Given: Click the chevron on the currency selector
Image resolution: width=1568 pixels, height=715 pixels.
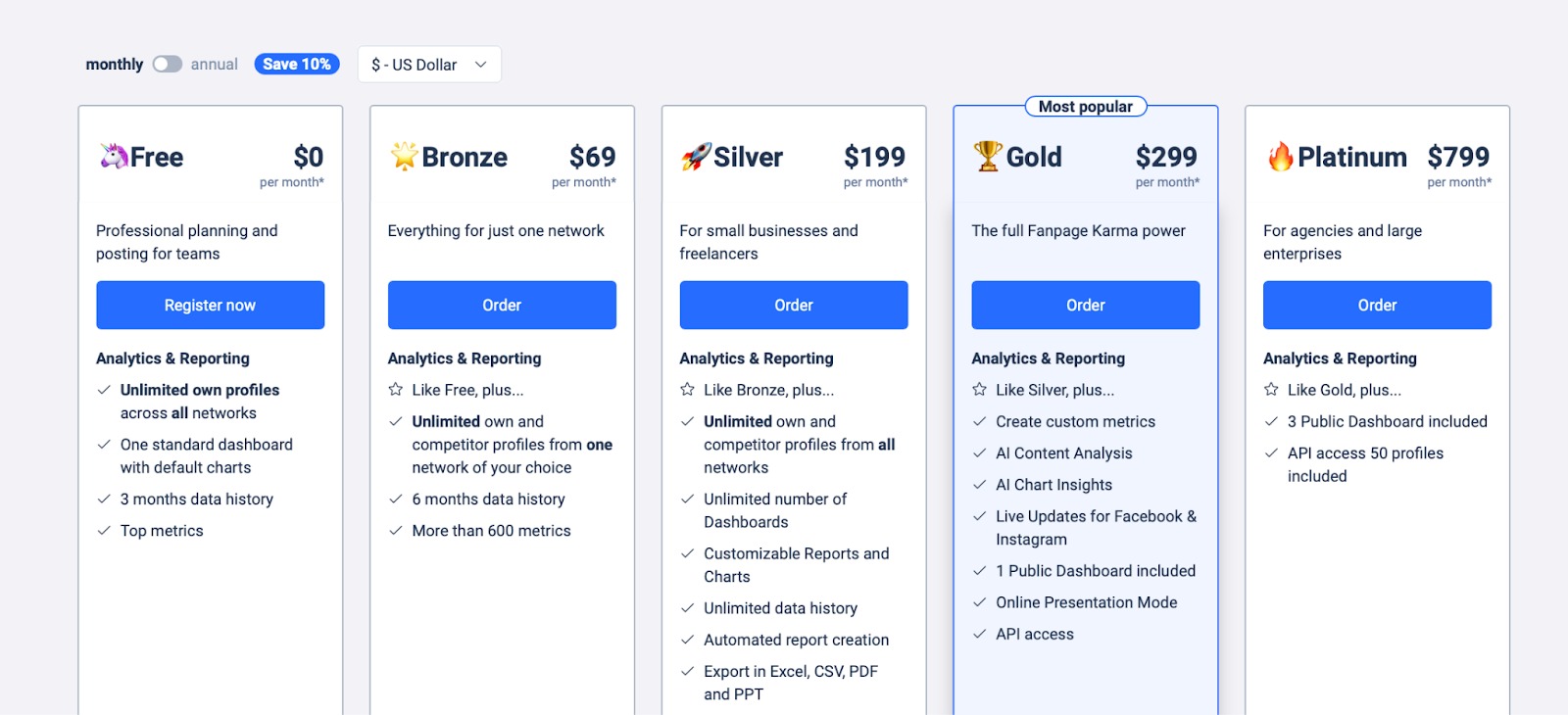Looking at the screenshot, I should 480,64.
